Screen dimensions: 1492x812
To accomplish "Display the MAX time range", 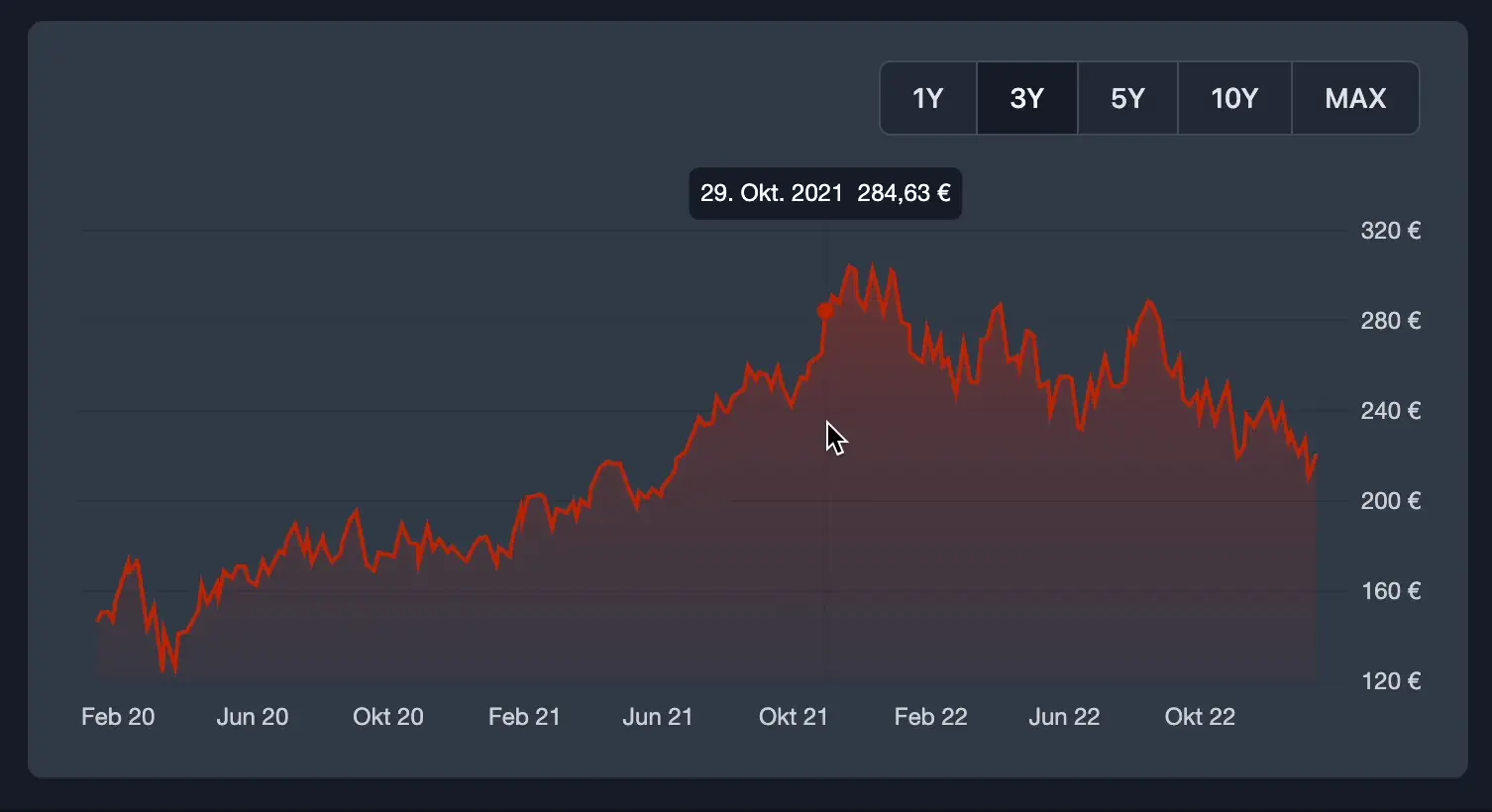I will click(1355, 98).
